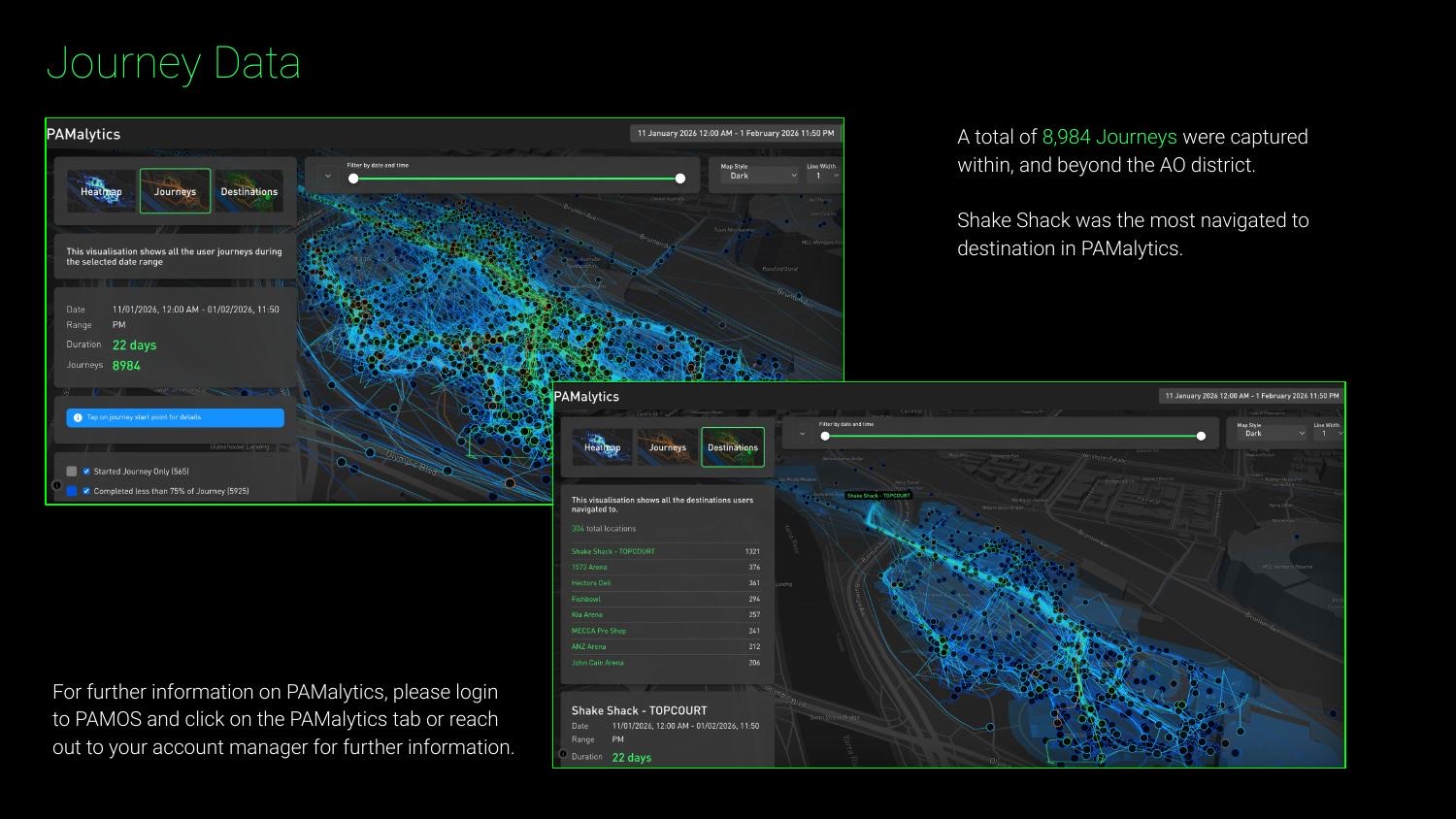Open Line Width dropdown in the Journeys view

click(x=823, y=176)
